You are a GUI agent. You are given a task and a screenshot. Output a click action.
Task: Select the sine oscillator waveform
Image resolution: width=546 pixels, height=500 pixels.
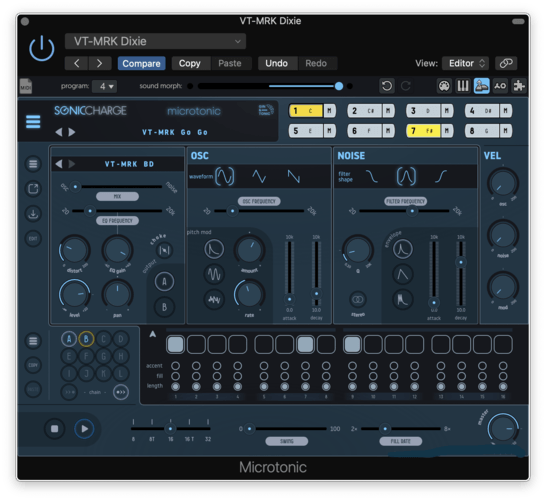click(225, 176)
